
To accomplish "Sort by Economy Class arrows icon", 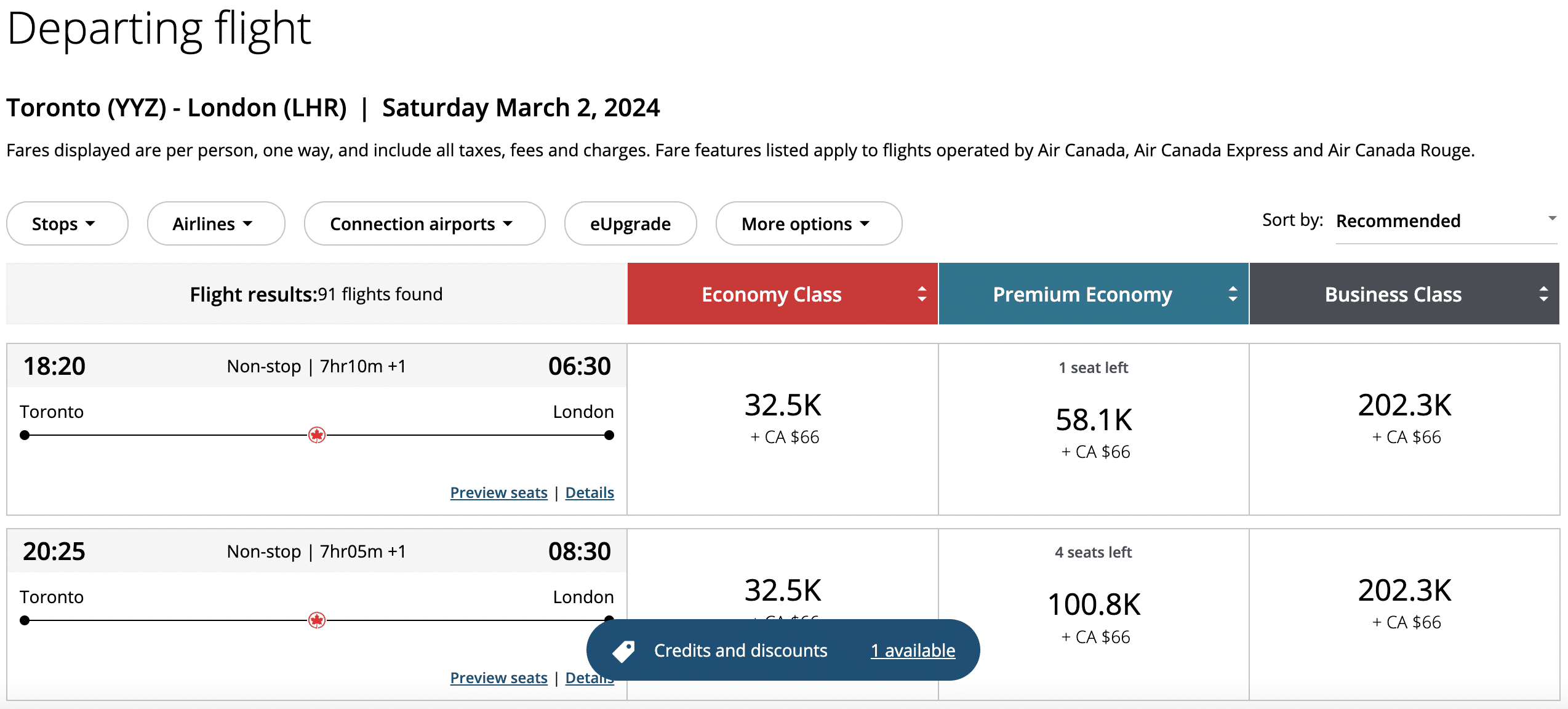I will [922, 294].
